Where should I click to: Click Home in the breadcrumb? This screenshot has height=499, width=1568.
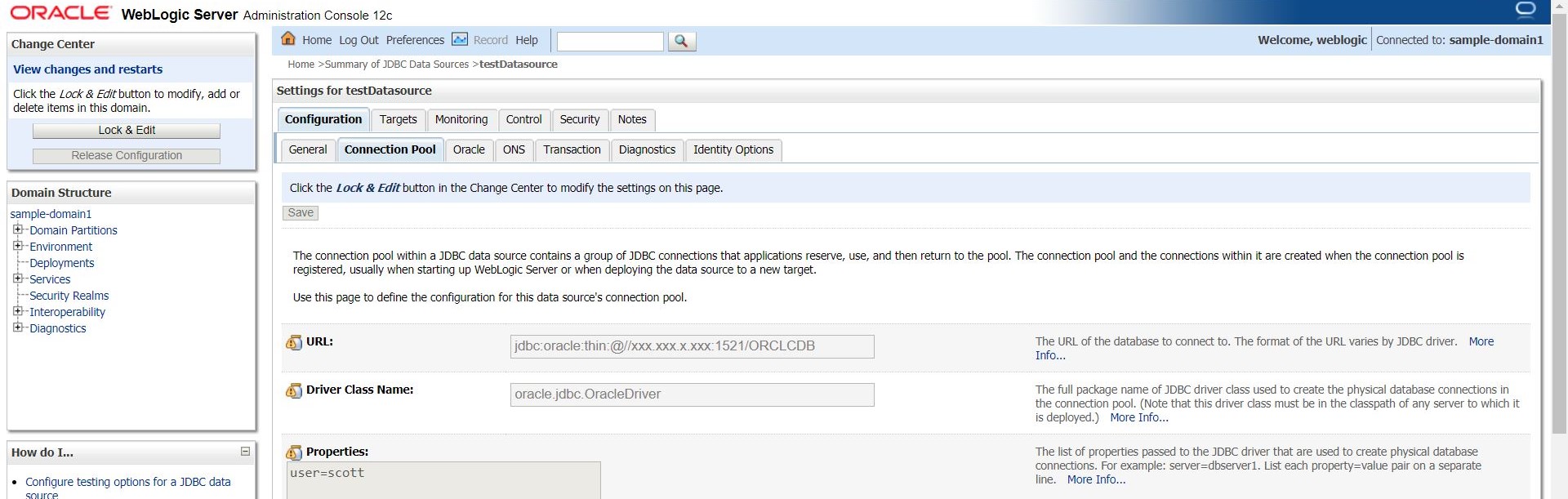click(301, 65)
